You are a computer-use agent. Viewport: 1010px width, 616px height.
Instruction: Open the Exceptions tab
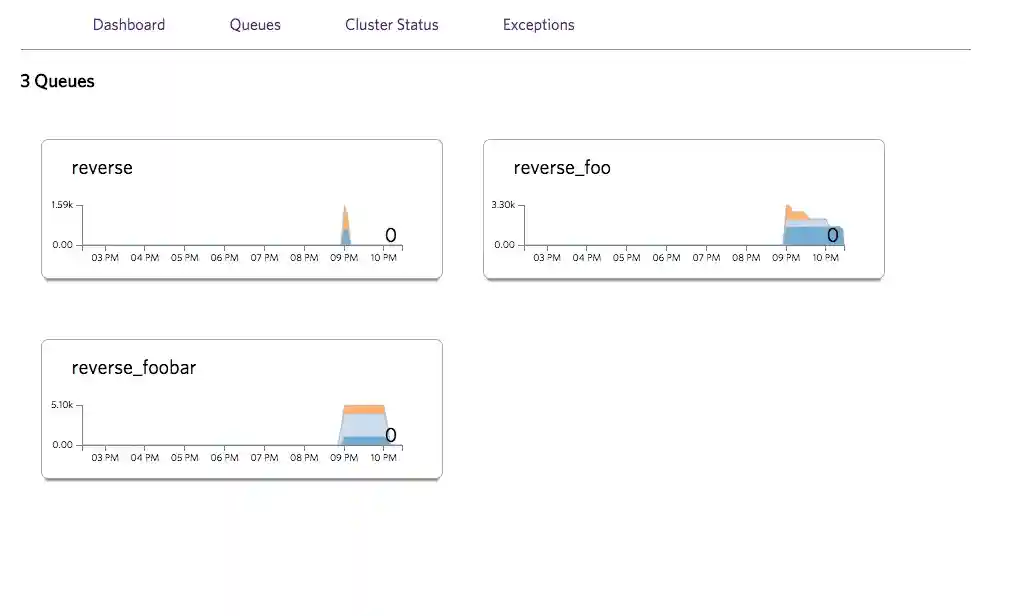(x=539, y=25)
